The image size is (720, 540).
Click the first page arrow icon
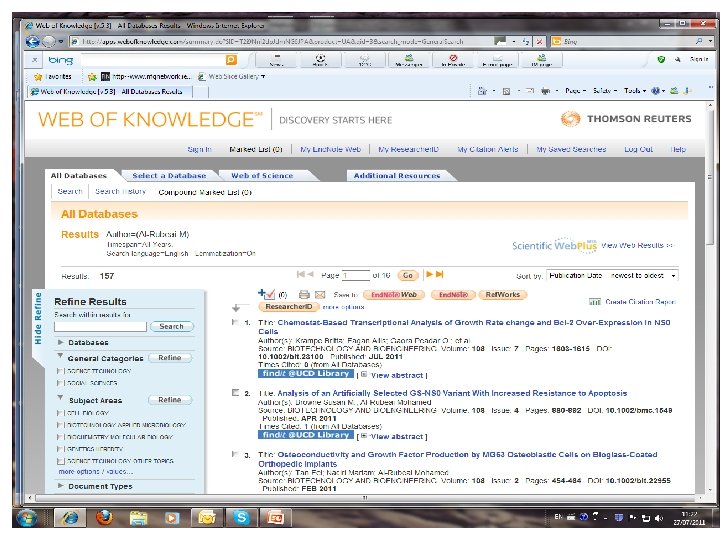tap(301, 274)
